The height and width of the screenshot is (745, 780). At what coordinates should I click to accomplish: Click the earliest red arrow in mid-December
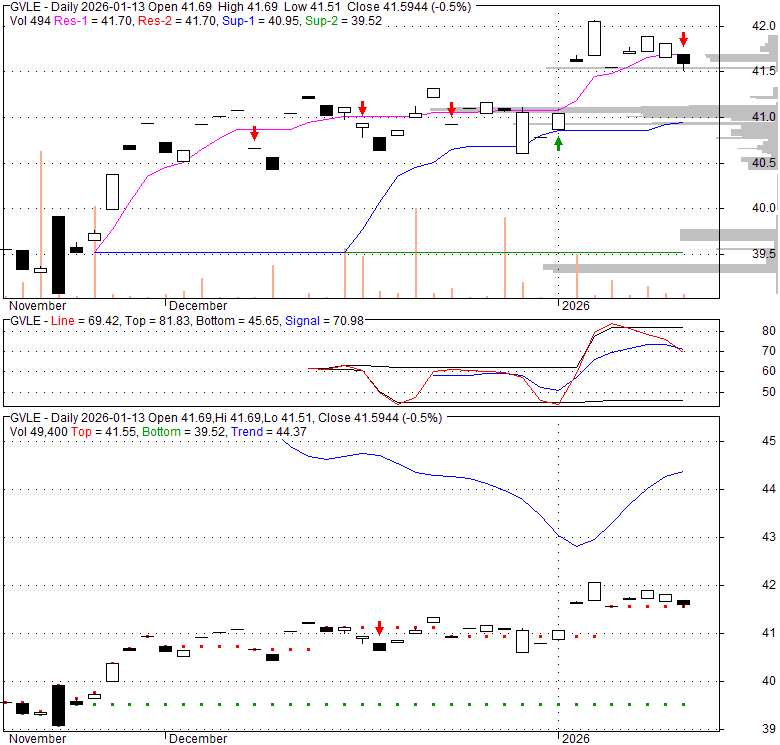click(x=255, y=133)
